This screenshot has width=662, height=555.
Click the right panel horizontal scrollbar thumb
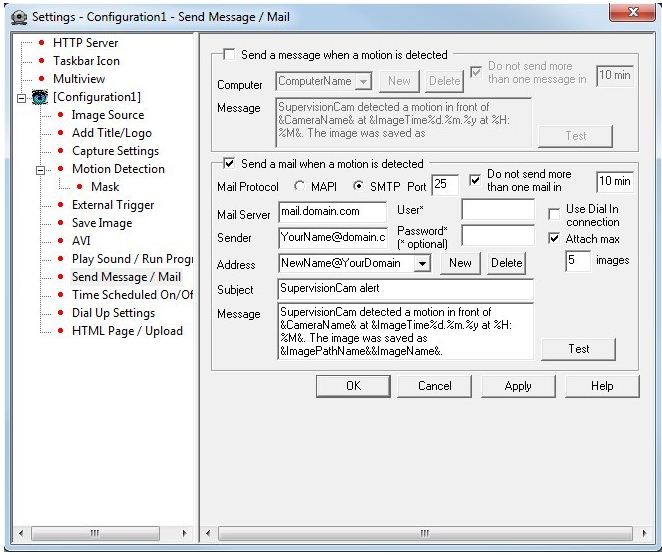pyautogui.click(x=425, y=533)
